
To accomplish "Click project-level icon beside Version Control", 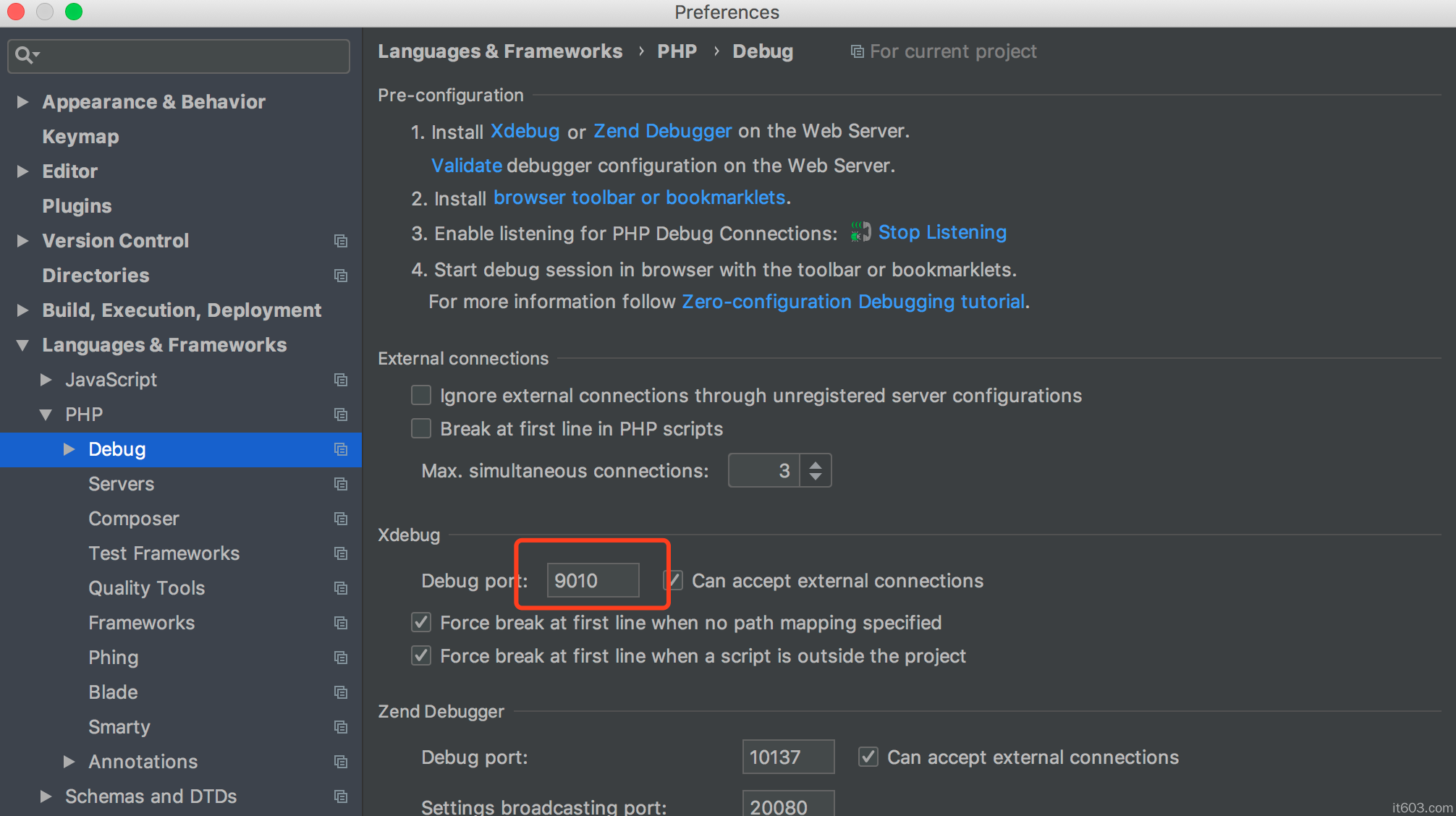I will (341, 241).
